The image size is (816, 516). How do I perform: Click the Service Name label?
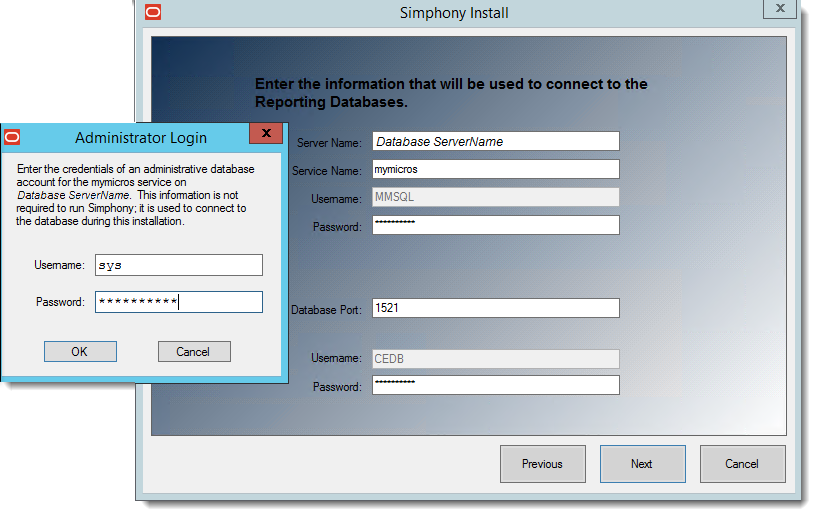point(326,171)
